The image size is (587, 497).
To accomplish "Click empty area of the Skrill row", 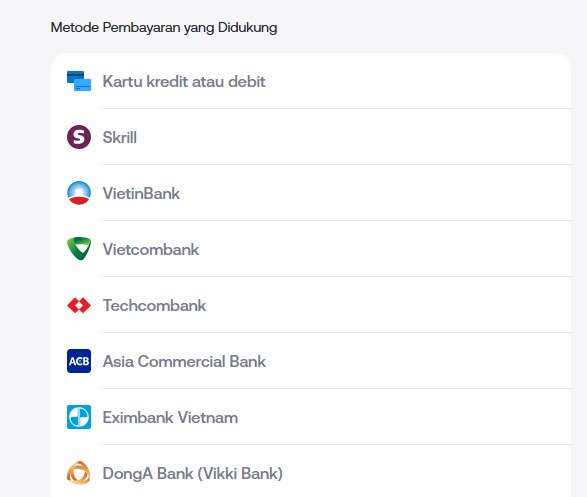I will coord(352,137).
